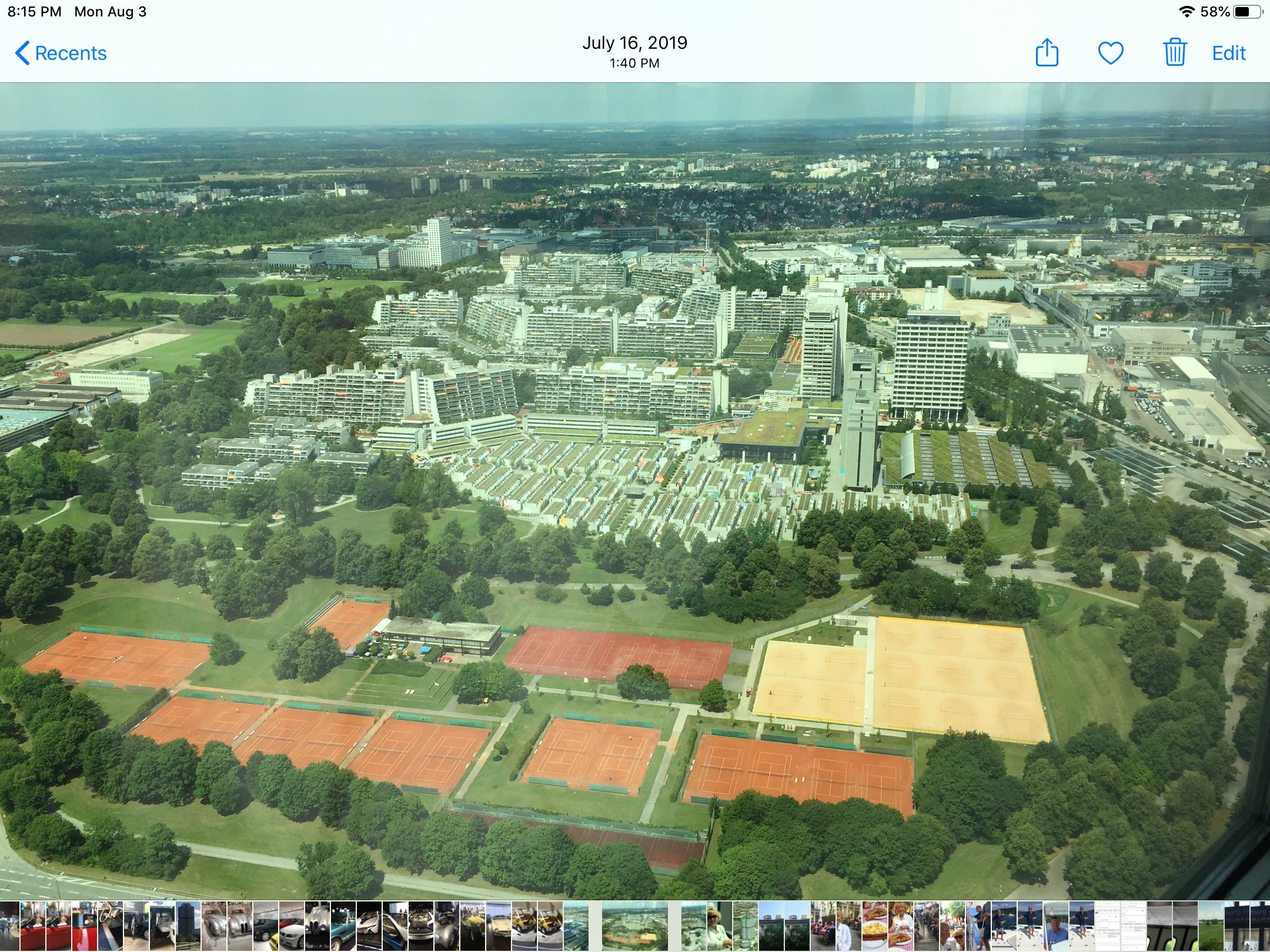Screen dimensions: 1270x952
Task: Select the green field landscape thumbnail
Action: click(x=1211, y=926)
